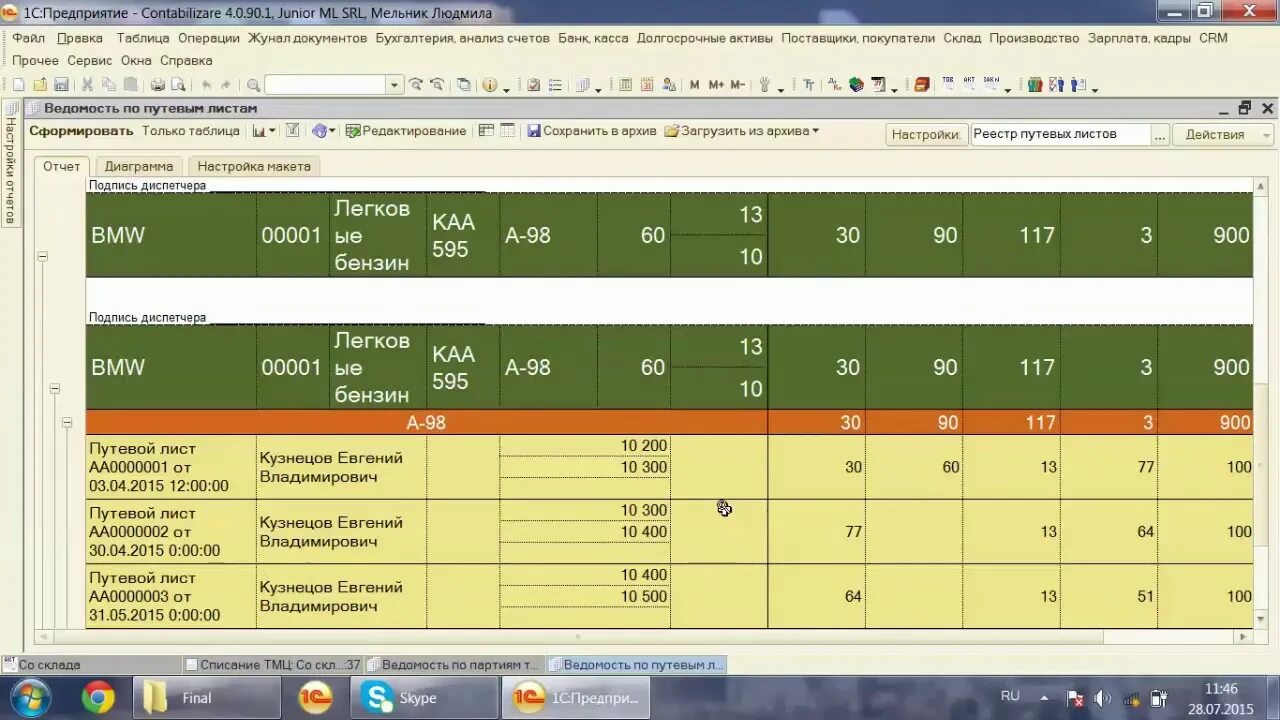The width and height of the screenshot is (1280, 720).
Task: Open the Бухгалтерия, анализ счетов menu
Action: 463,38
